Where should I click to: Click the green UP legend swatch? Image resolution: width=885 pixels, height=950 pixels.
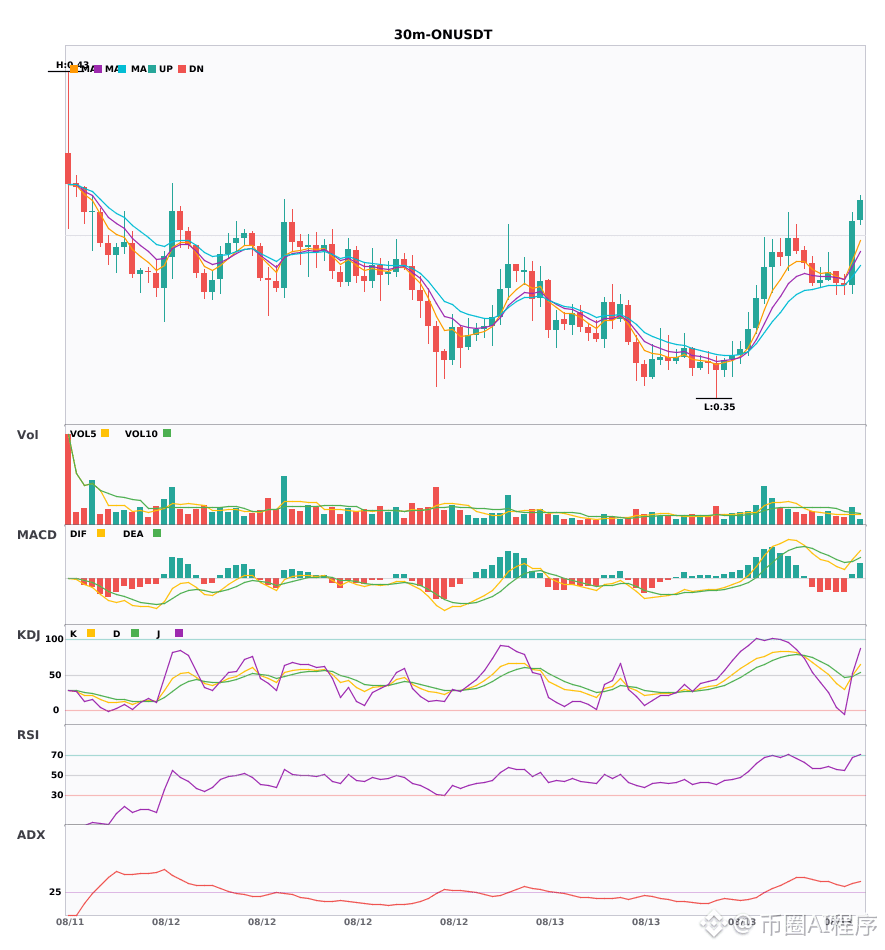152,69
